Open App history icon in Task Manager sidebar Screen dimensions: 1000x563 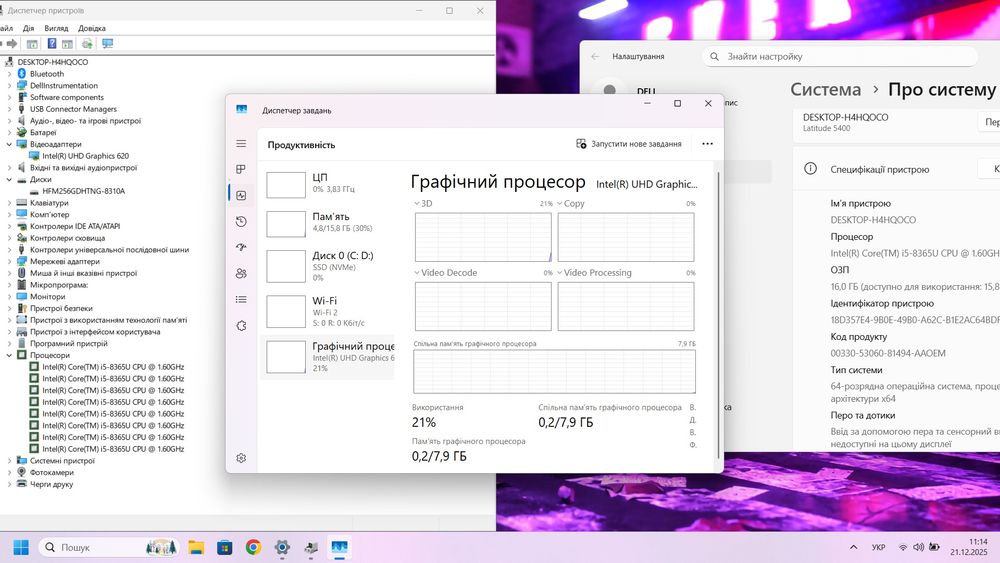coord(241,221)
